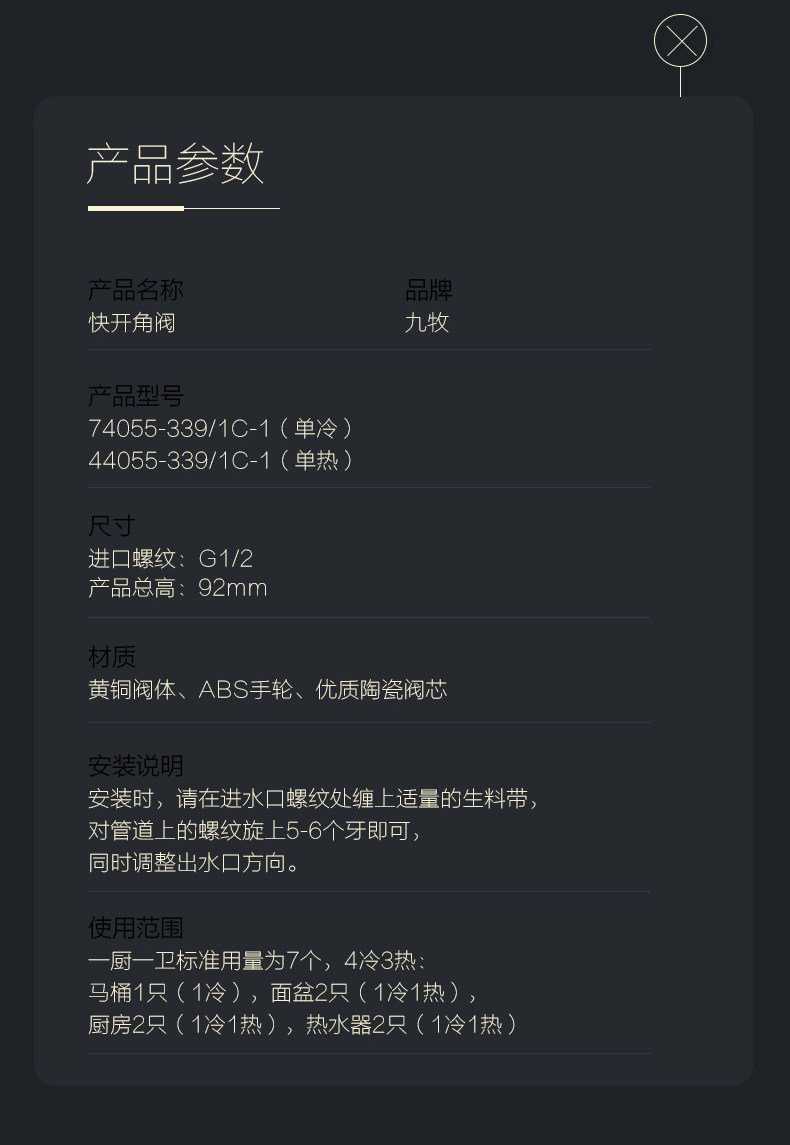Image resolution: width=790 pixels, height=1145 pixels.
Task: Click the line mentioning 生料带
Action: (314, 798)
